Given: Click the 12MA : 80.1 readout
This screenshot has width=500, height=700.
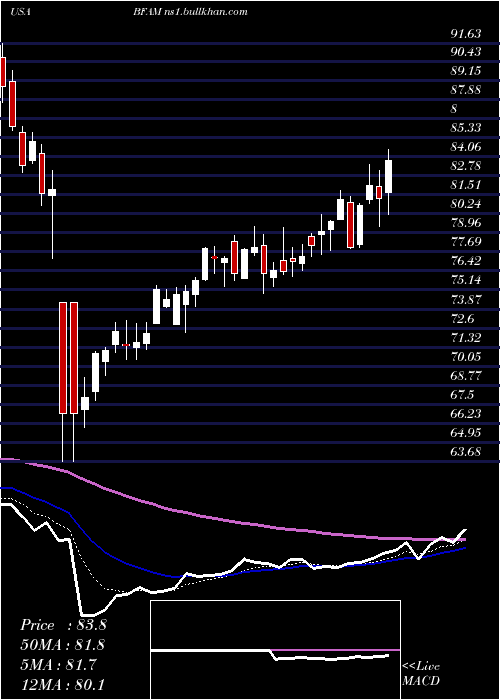Looking at the screenshot, I should click(62, 684).
